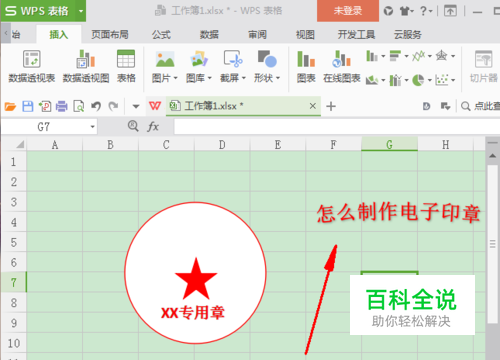Expand the 图库 dropdown arrow

210,78
